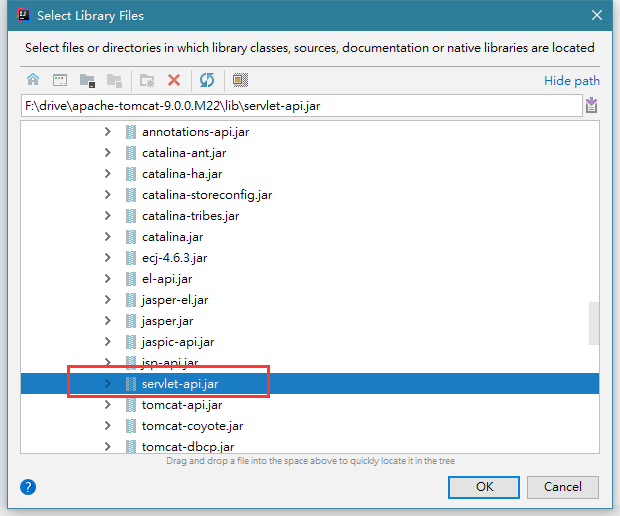The height and width of the screenshot is (516, 620).
Task: Create a new folder via toolbar icon
Action: [147, 80]
